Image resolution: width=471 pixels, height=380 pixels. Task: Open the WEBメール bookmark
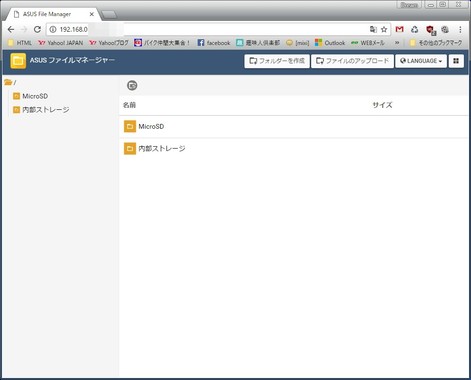(x=368, y=43)
